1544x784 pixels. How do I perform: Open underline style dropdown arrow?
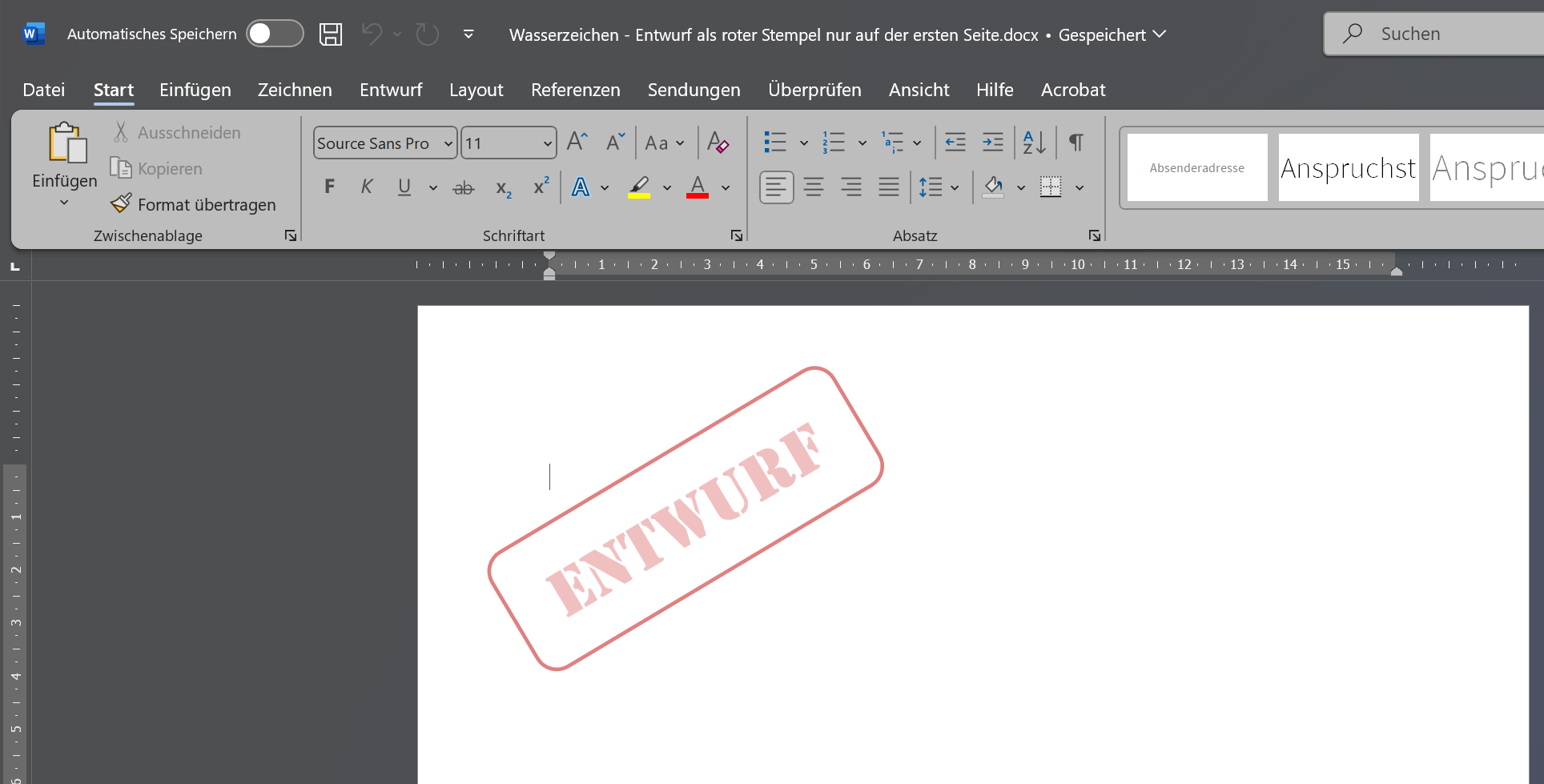(x=433, y=188)
